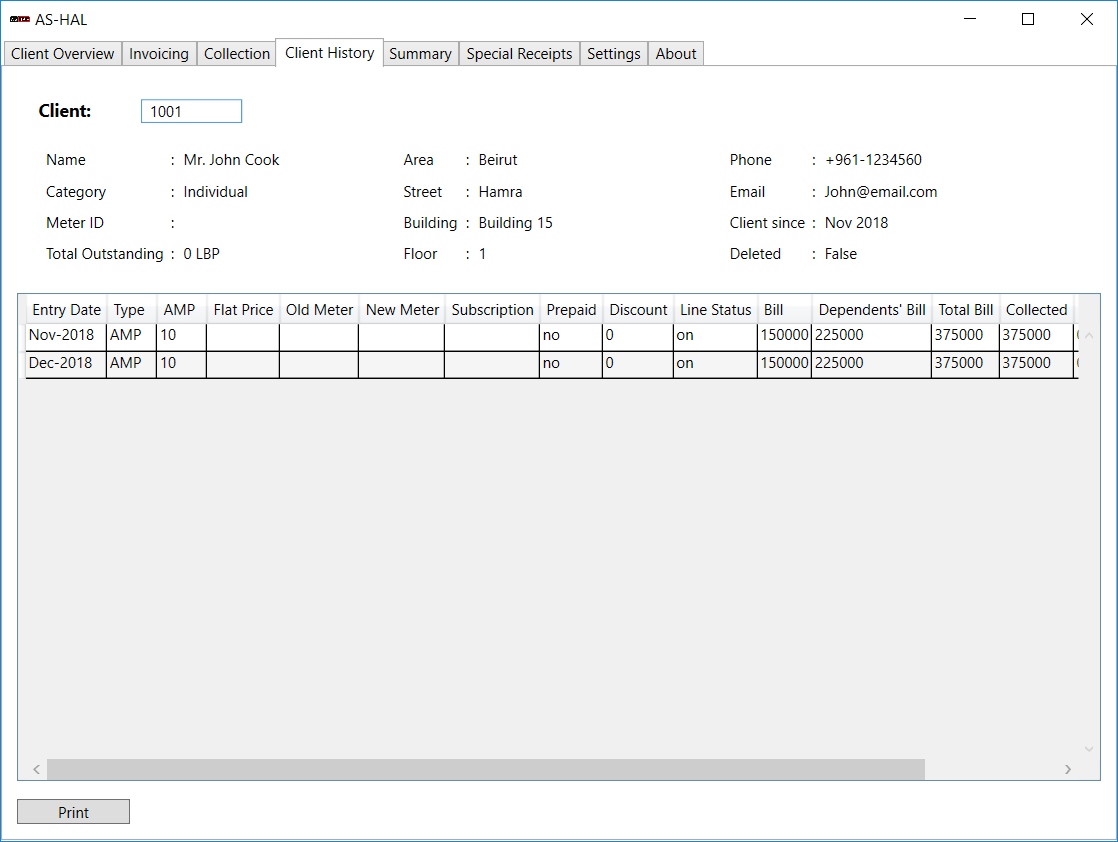This screenshot has width=1118, height=842.
Task: Click the Prepaid column header
Action: [571, 310]
